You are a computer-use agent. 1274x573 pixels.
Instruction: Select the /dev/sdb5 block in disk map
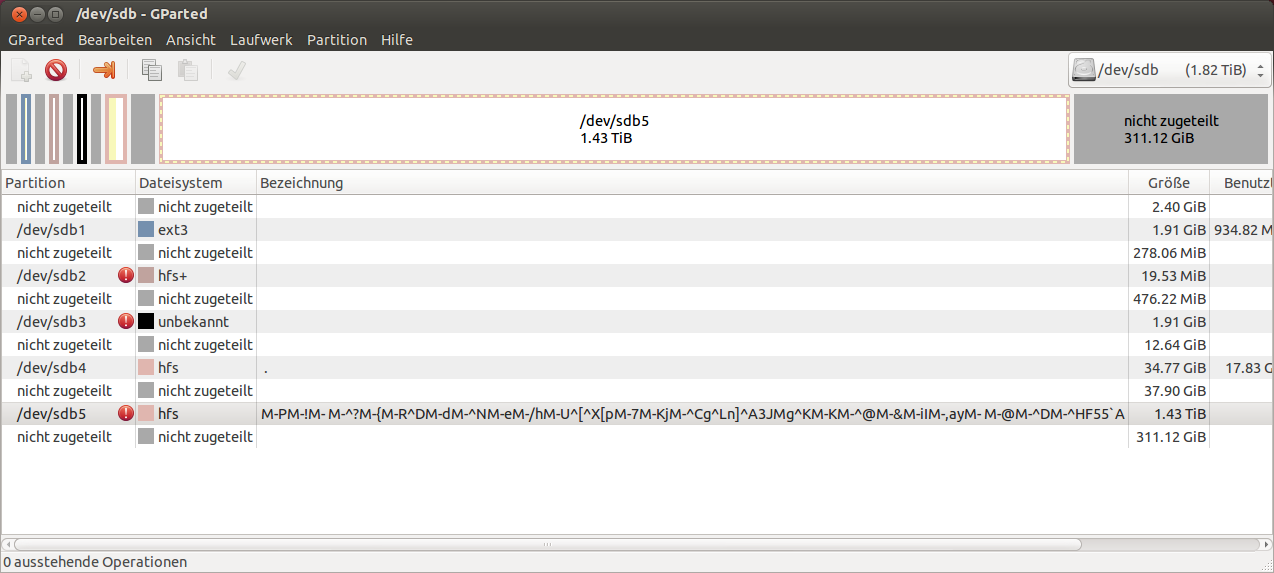point(614,129)
